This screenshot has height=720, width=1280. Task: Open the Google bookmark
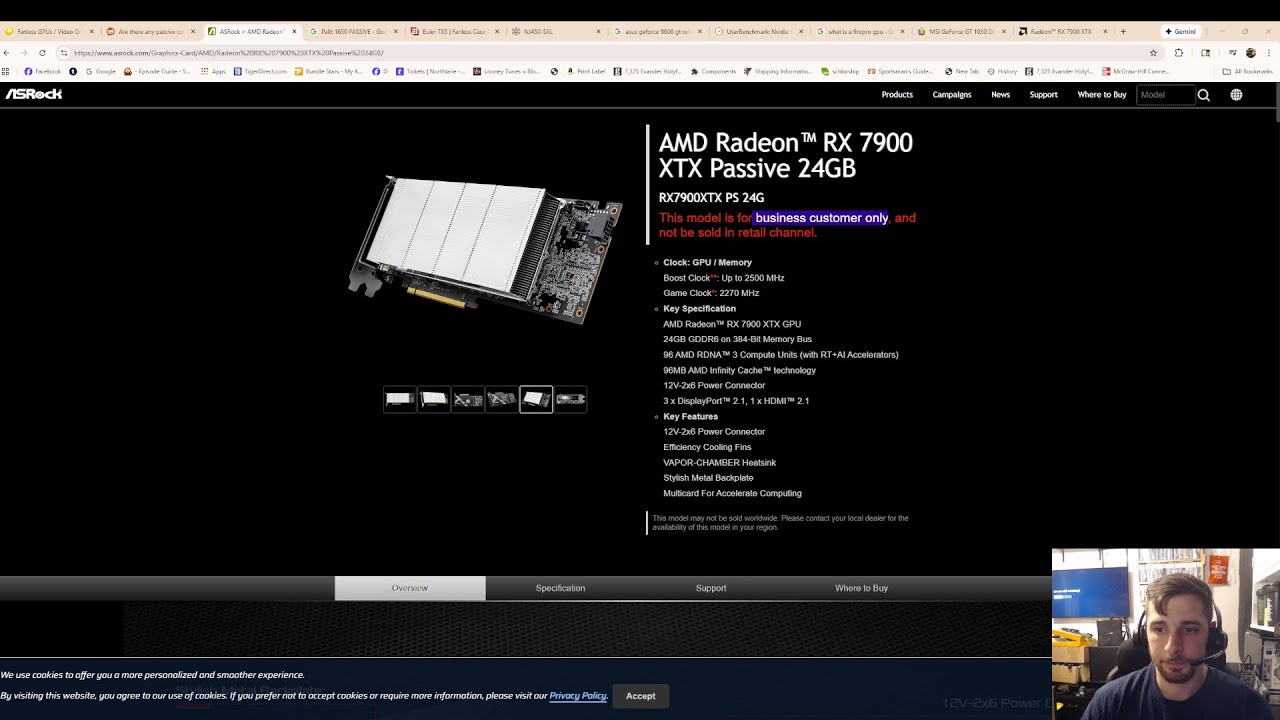(x=101, y=71)
